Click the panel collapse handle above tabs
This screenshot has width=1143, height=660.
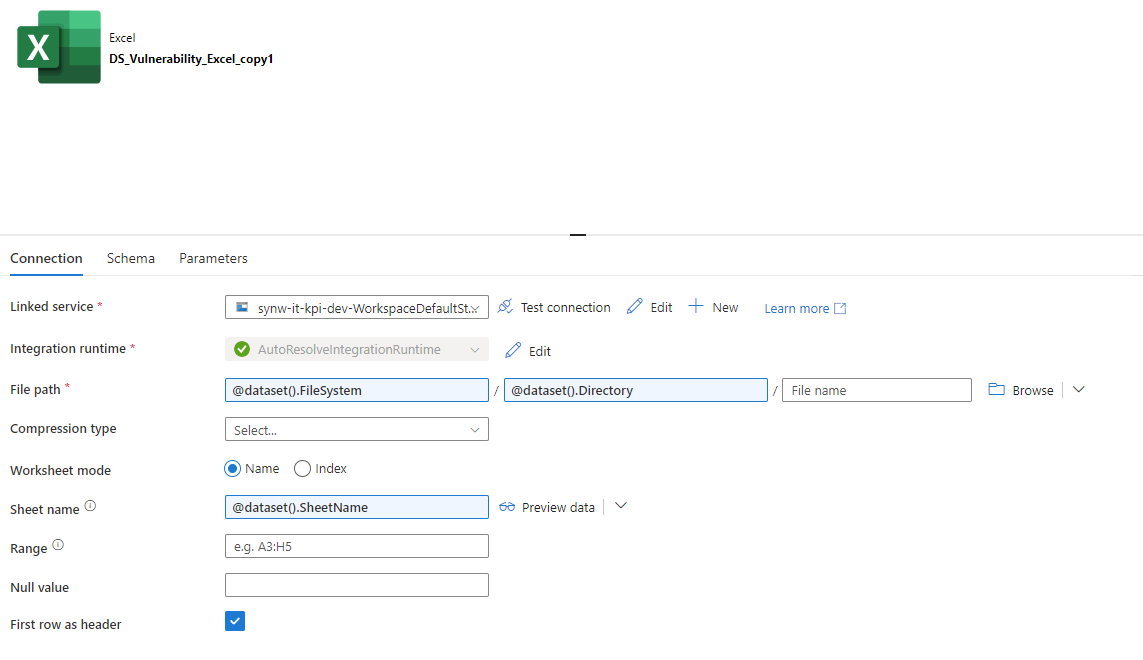tap(578, 235)
